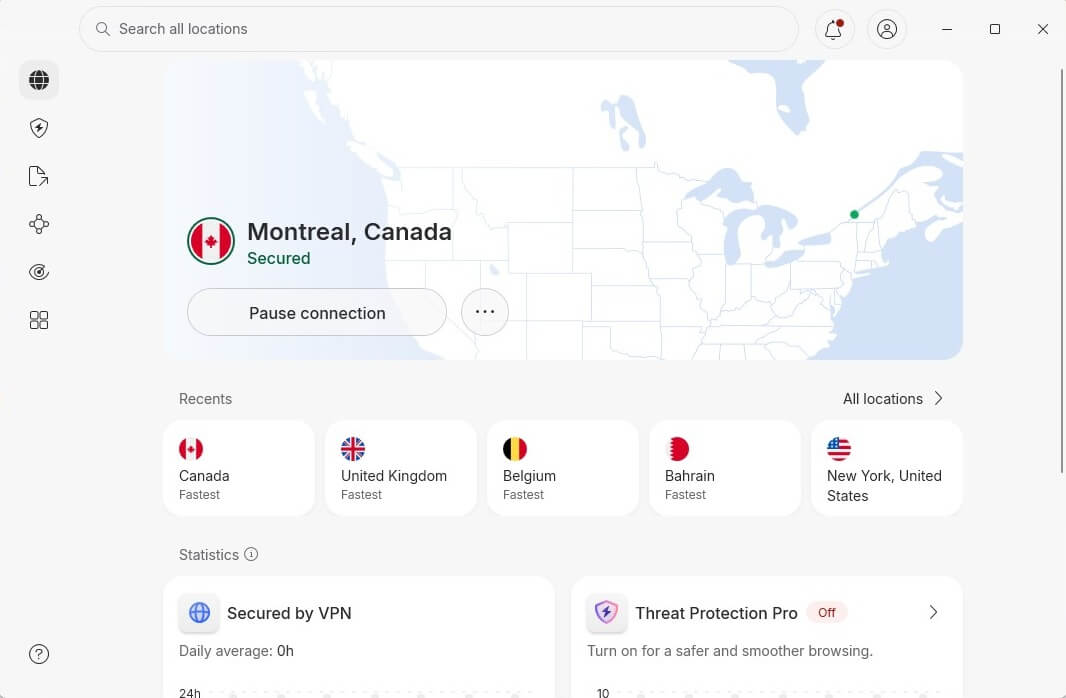1066x698 pixels.
Task: Open Threat Protection shield in sidebar
Action: [39, 128]
